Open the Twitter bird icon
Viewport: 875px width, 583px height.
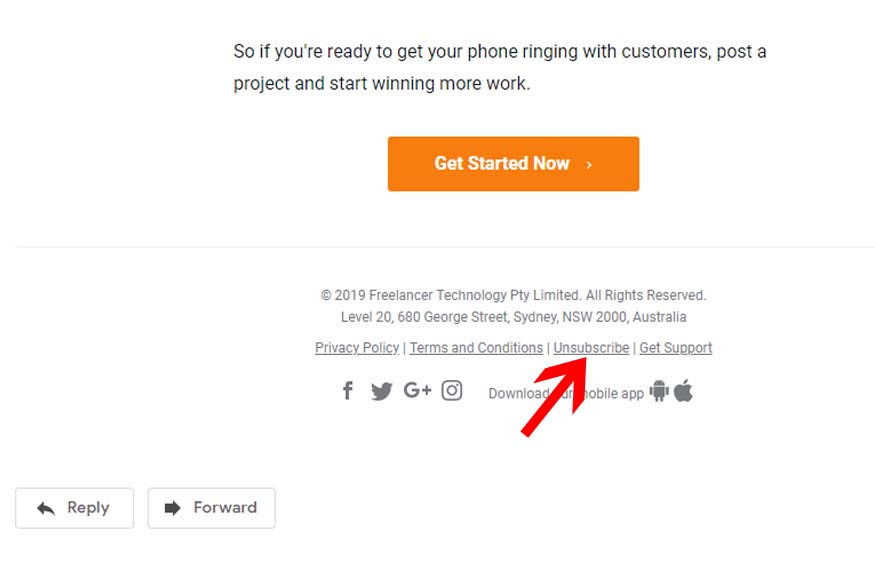(382, 391)
